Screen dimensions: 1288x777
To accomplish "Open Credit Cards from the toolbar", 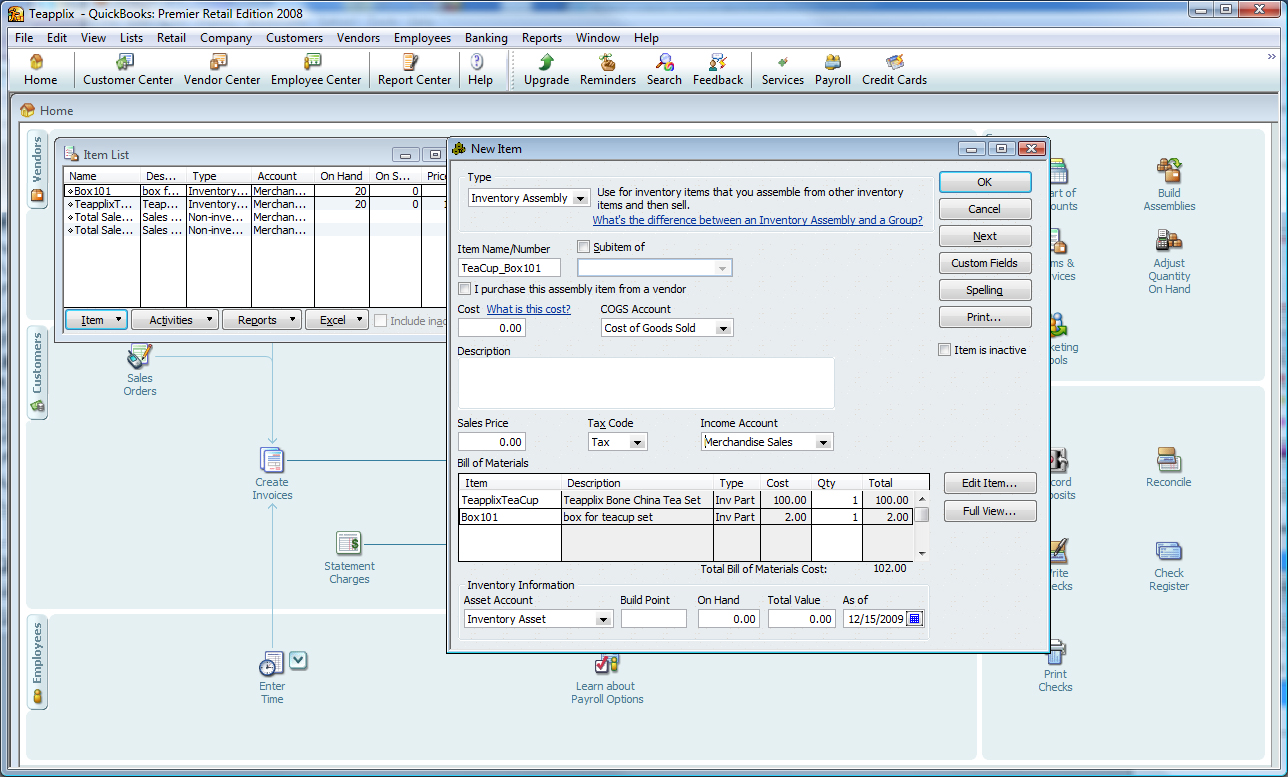I will pos(895,69).
